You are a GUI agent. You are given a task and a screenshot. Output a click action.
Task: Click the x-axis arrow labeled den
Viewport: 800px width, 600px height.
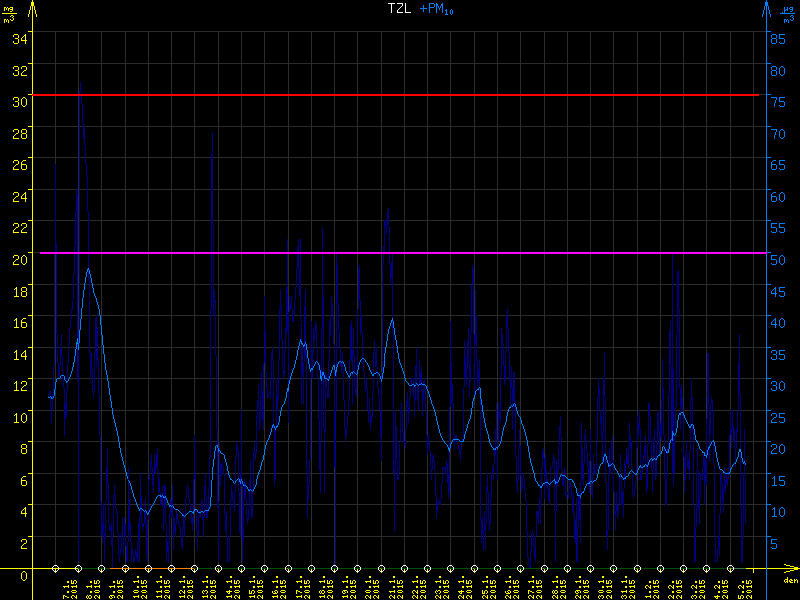790,573
